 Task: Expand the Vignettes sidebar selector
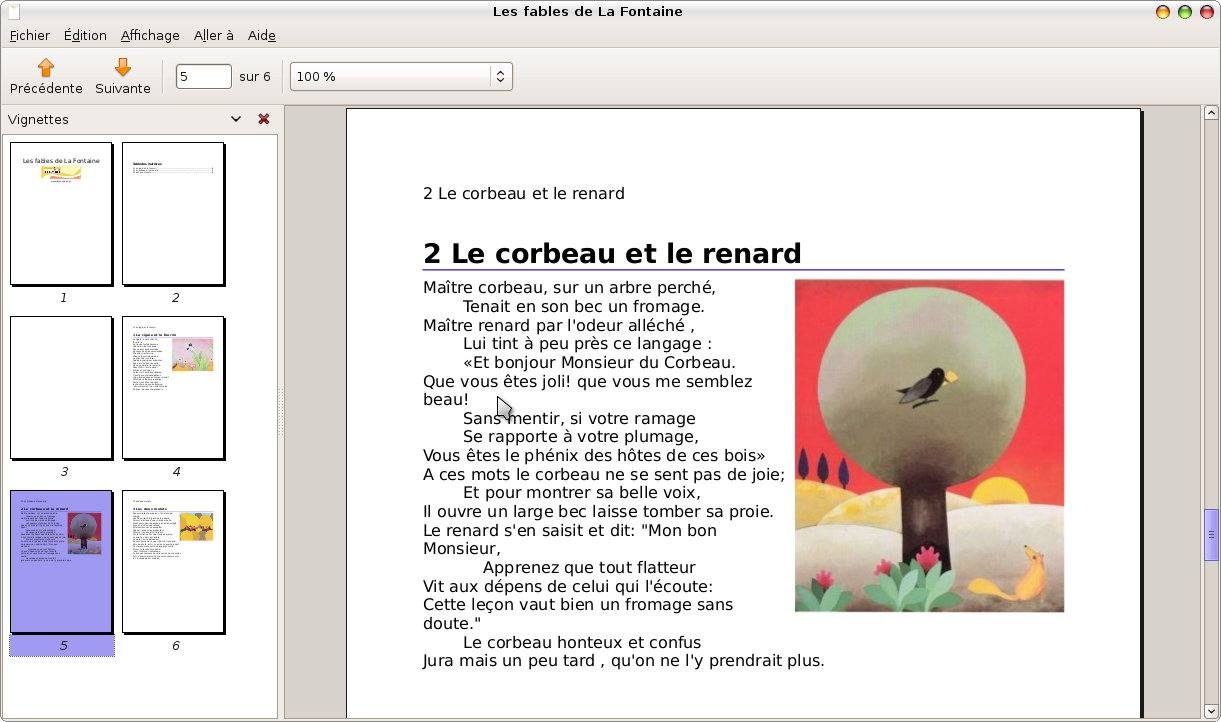point(236,119)
